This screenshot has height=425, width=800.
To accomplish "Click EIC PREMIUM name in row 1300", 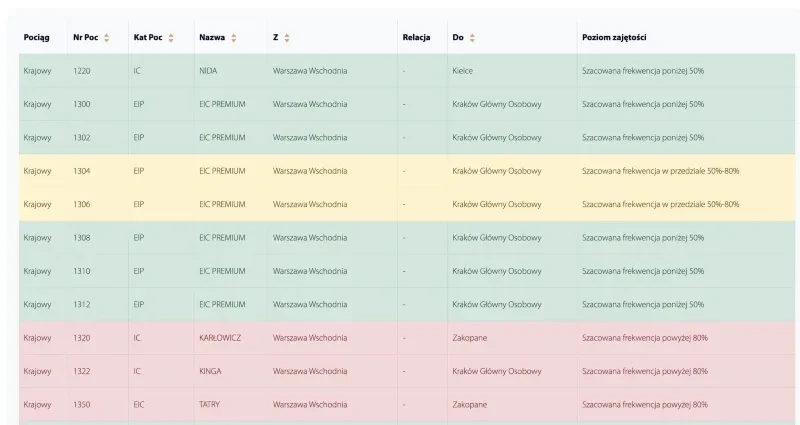I will coord(222,104).
